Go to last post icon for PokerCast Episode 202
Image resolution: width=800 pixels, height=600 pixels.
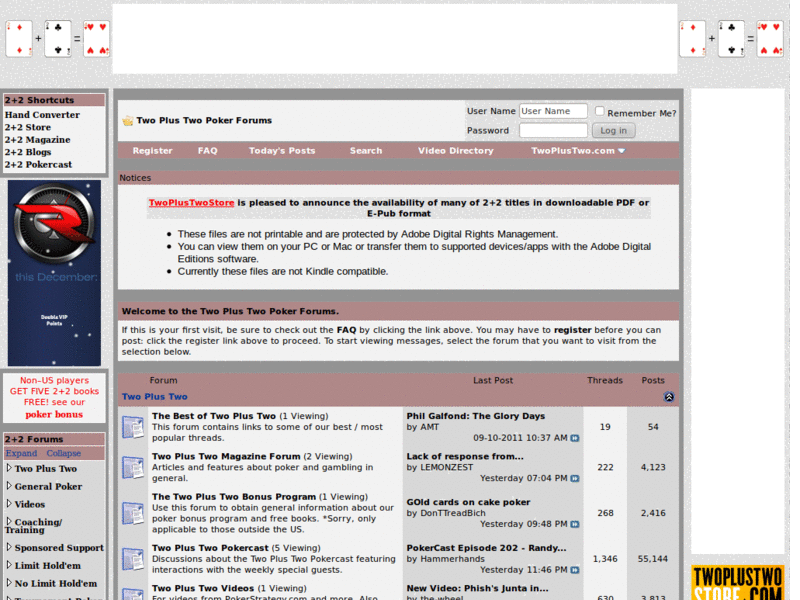[x=575, y=570]
